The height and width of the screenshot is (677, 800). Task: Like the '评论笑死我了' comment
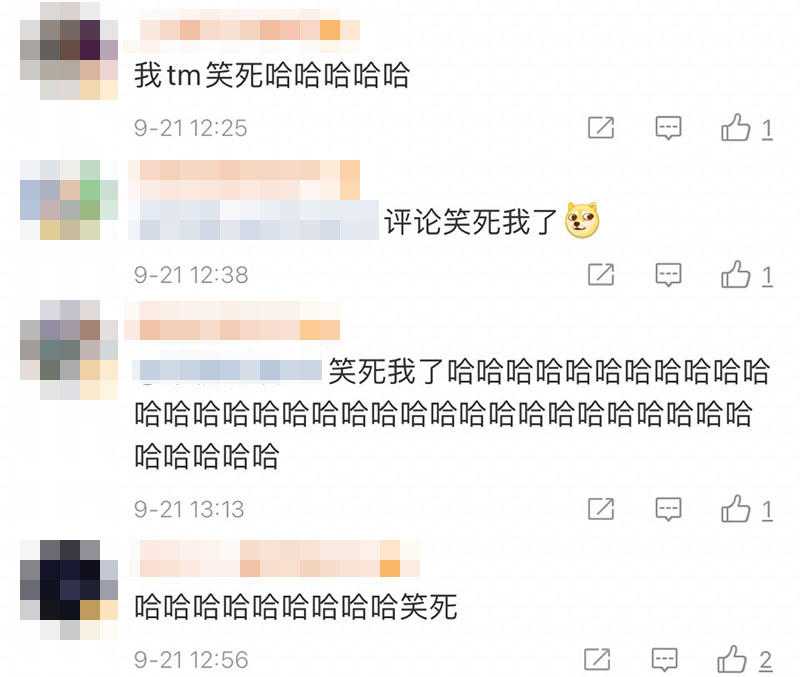pyautogui.click(x=735, y=274)
